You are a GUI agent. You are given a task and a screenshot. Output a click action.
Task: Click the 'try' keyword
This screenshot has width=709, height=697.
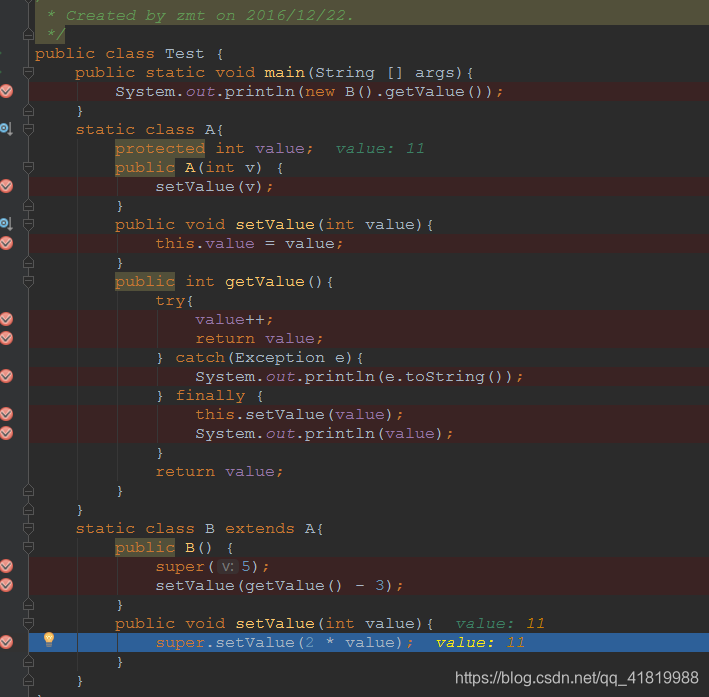pos(170,300)
